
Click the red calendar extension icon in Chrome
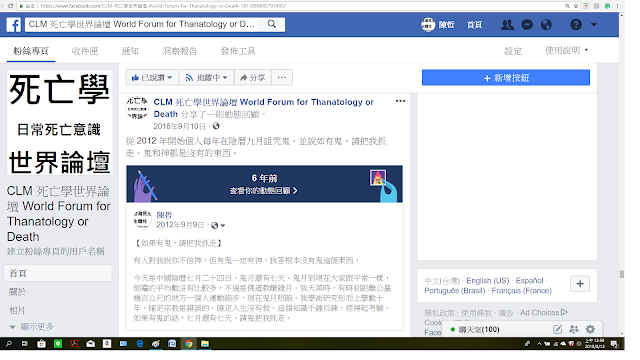(x=586, y=6)
